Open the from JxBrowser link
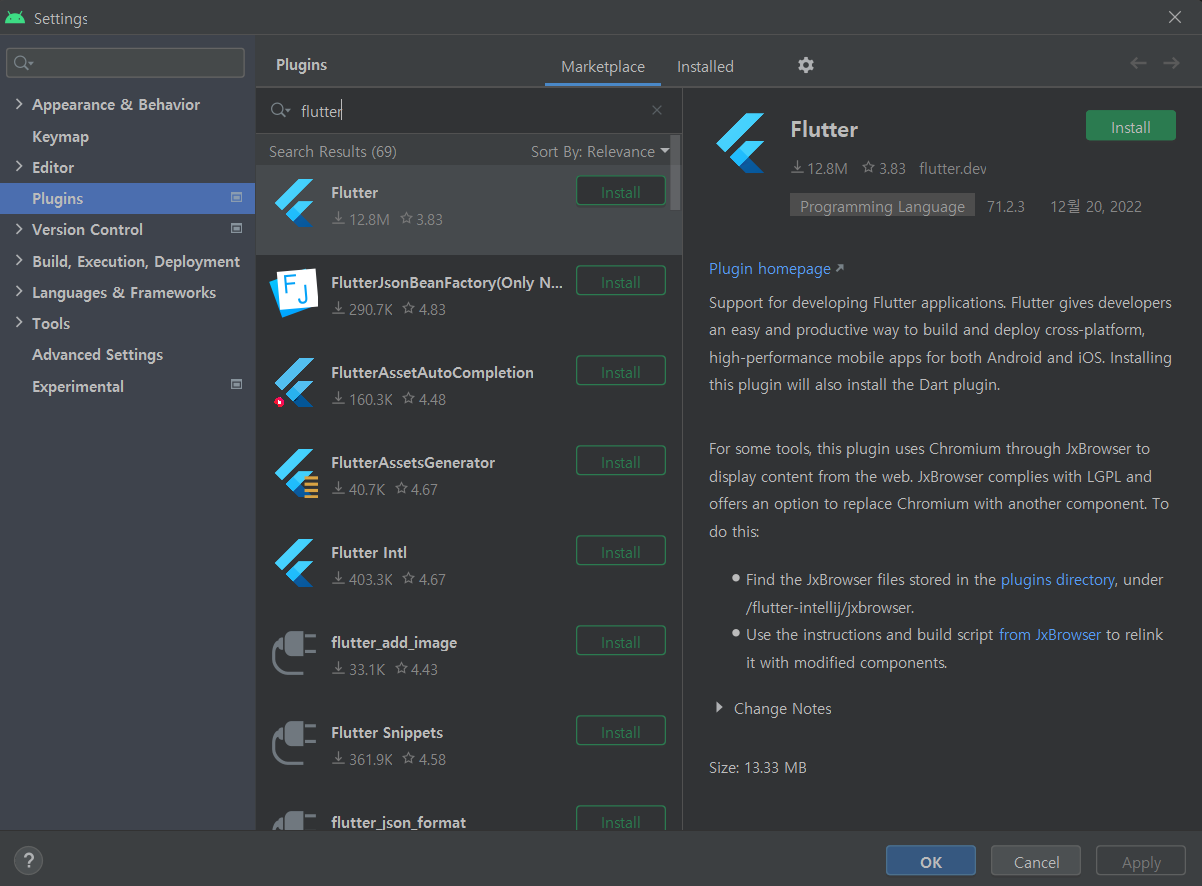 click(x=1050, y=634)
